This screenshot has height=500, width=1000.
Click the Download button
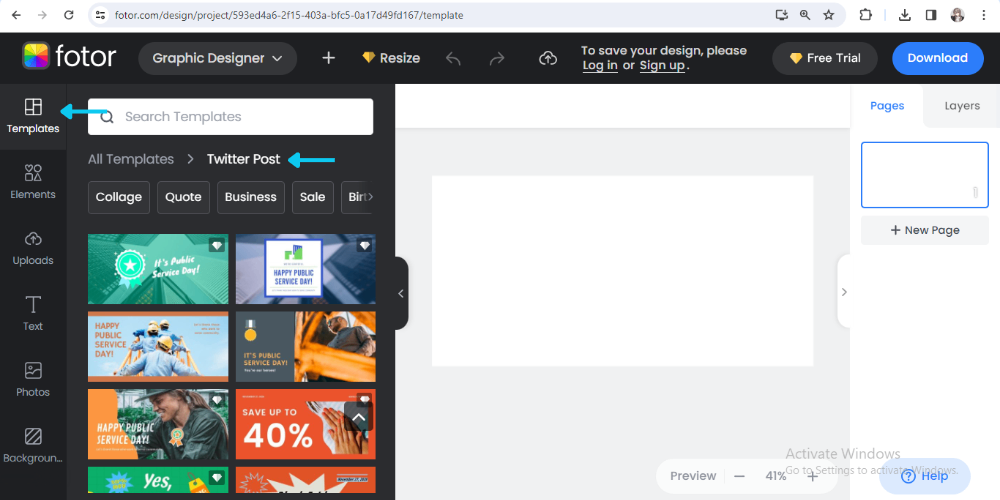tap(938, 58)
